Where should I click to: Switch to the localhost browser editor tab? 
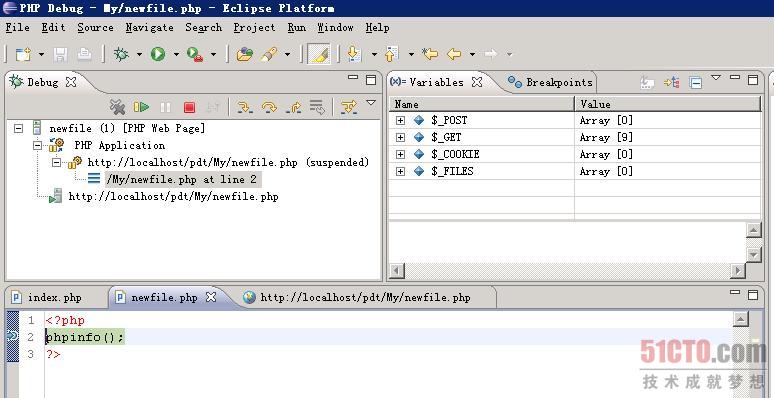[357, 297]
